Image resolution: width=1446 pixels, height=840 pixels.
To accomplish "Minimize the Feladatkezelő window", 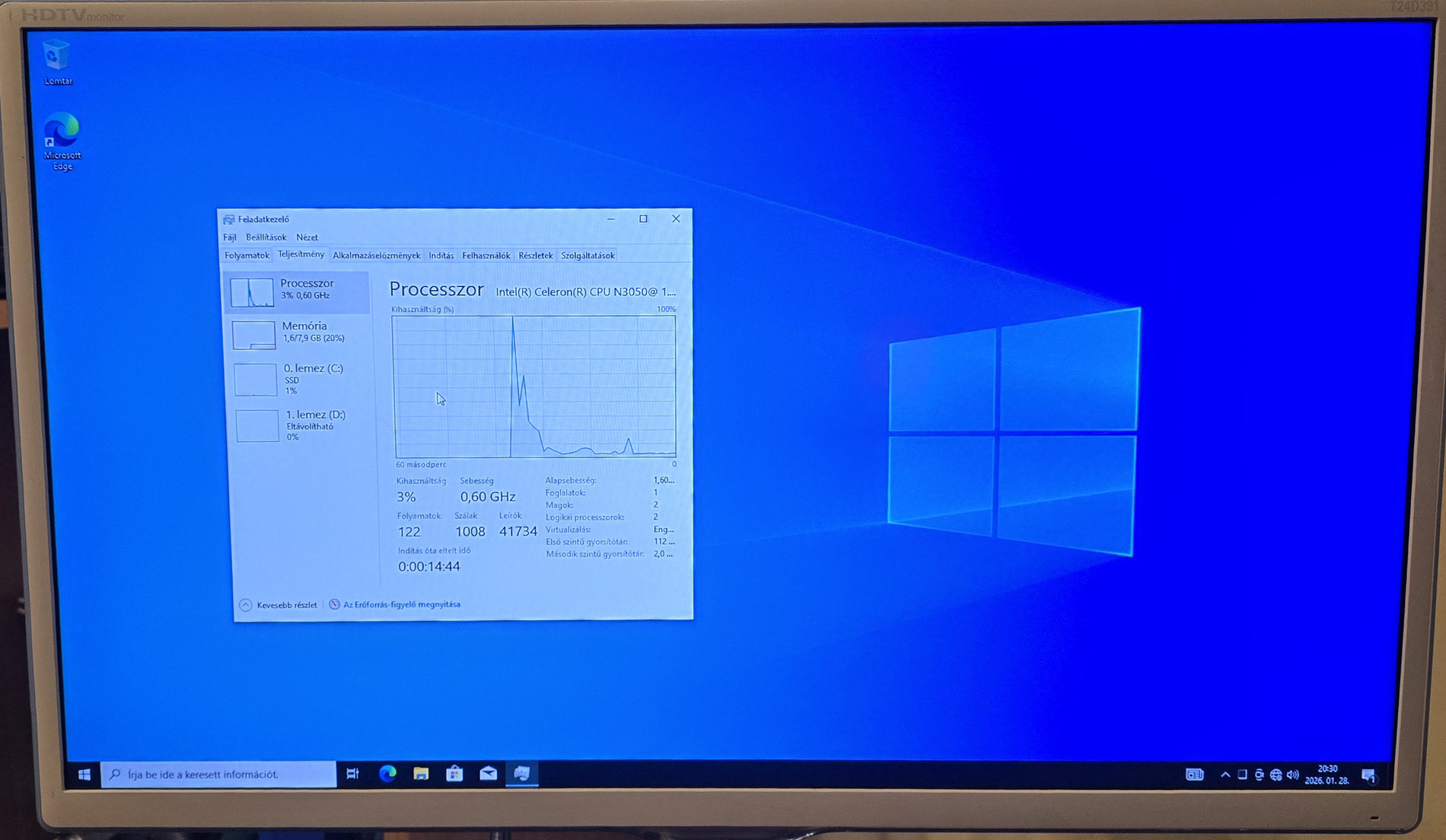I will point(610,219).
